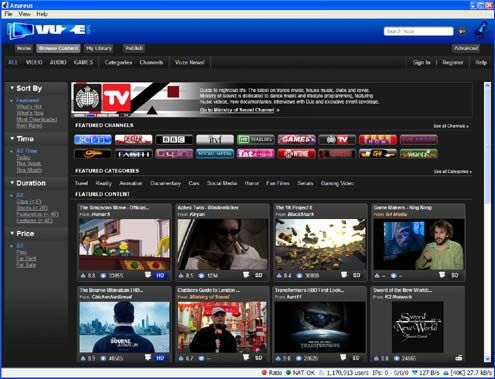
Task: Click the blue frog icon in header
Action: coord(481,30)
